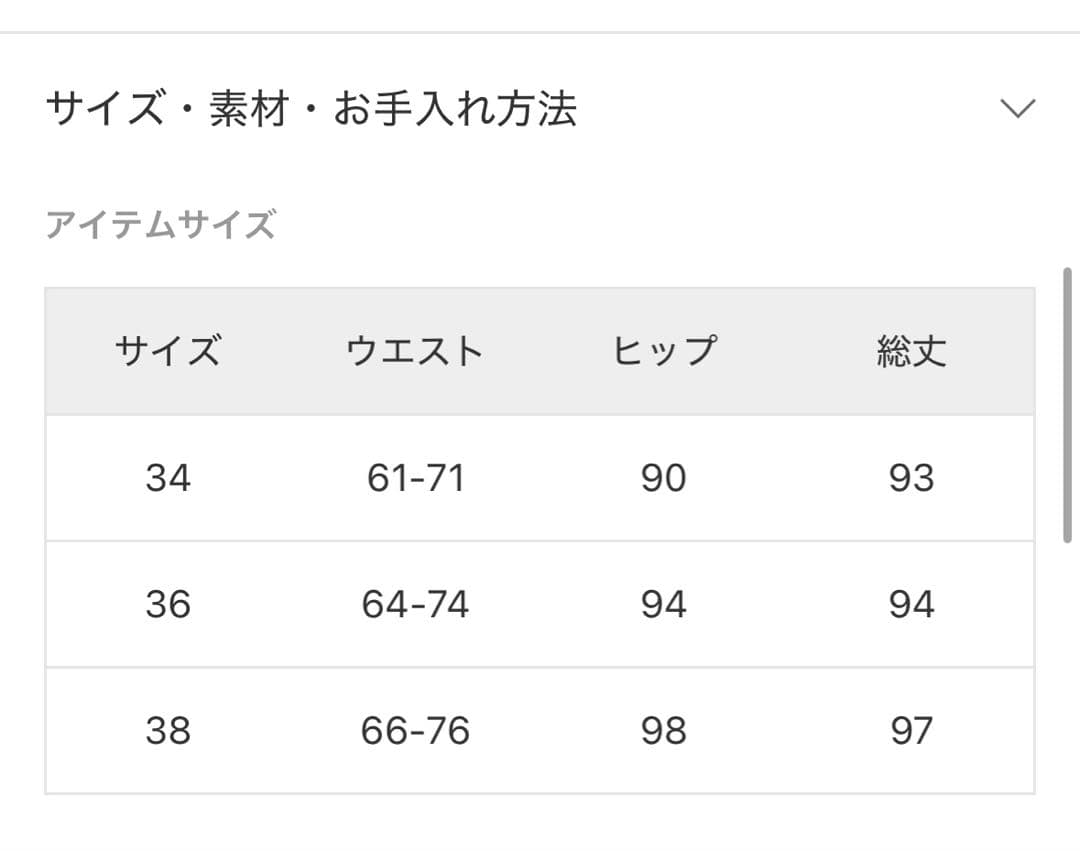The width and height of the screenshot is (1080, 851).
Task: Click the hip measurement 90 cell
Action: [x=664, y=478]
